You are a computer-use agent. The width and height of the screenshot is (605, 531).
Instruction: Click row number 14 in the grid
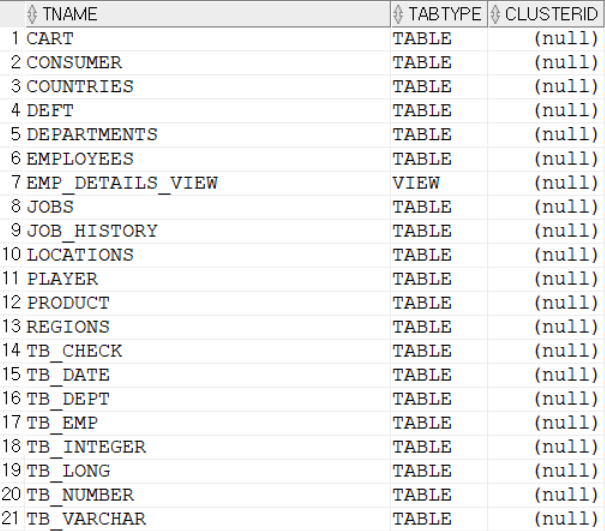point(11,350)
